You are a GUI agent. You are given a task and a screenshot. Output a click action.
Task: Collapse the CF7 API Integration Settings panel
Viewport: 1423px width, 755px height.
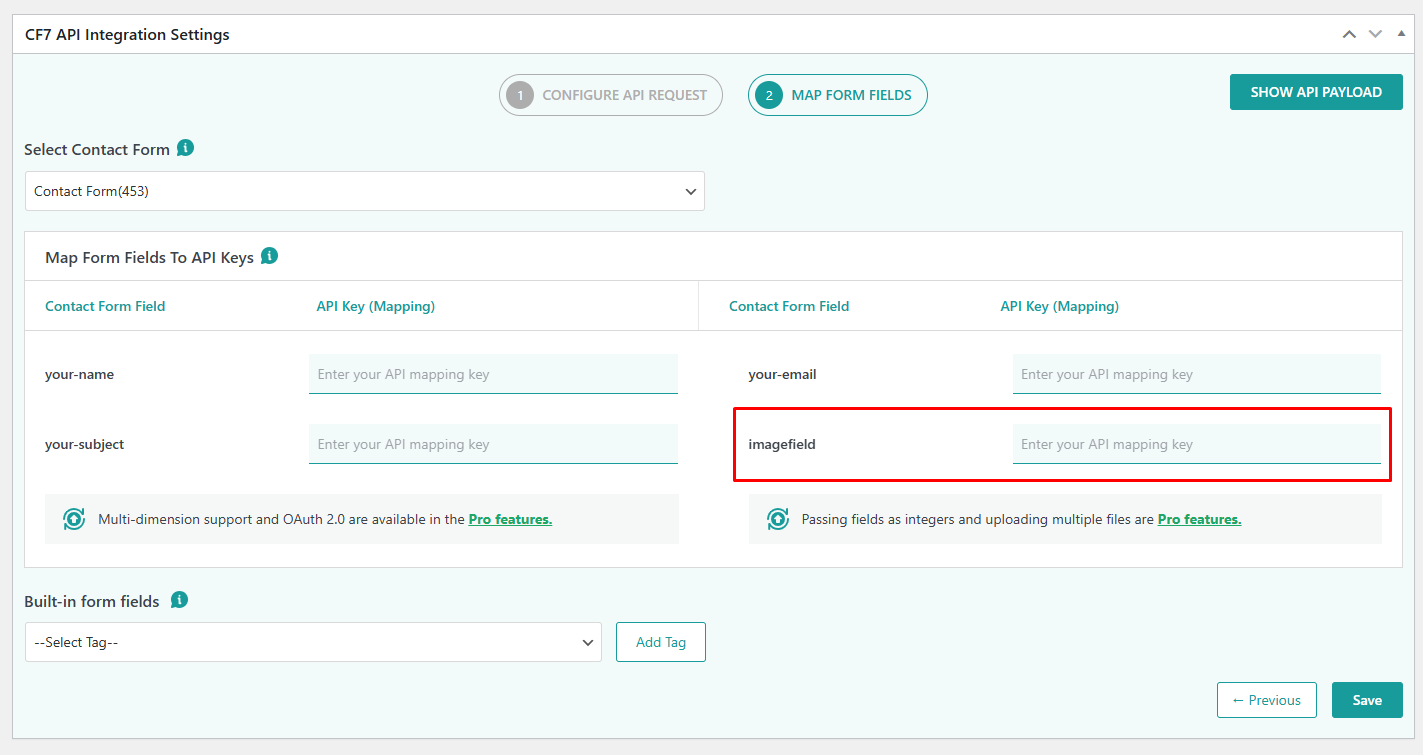[1401, 34]
